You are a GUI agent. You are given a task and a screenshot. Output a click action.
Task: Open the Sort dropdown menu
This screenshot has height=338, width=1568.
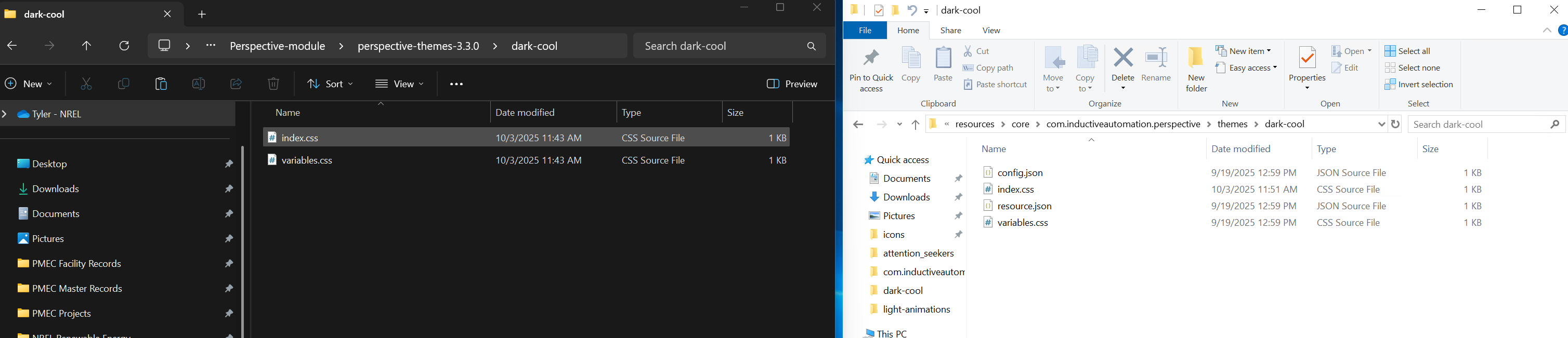(330, 84)
